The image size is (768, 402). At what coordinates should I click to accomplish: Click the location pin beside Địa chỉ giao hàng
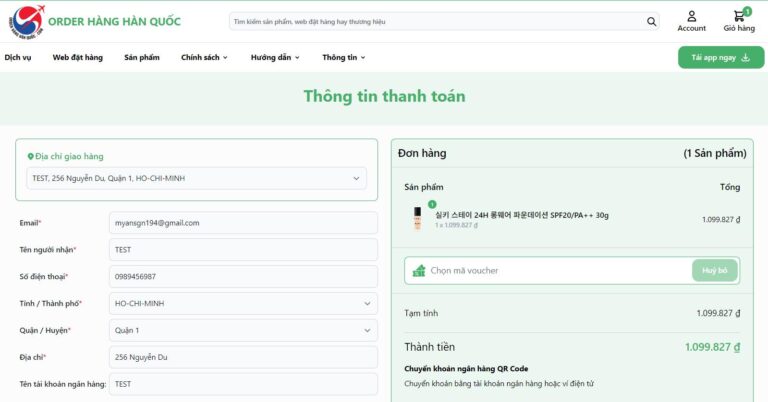point(30,156)
